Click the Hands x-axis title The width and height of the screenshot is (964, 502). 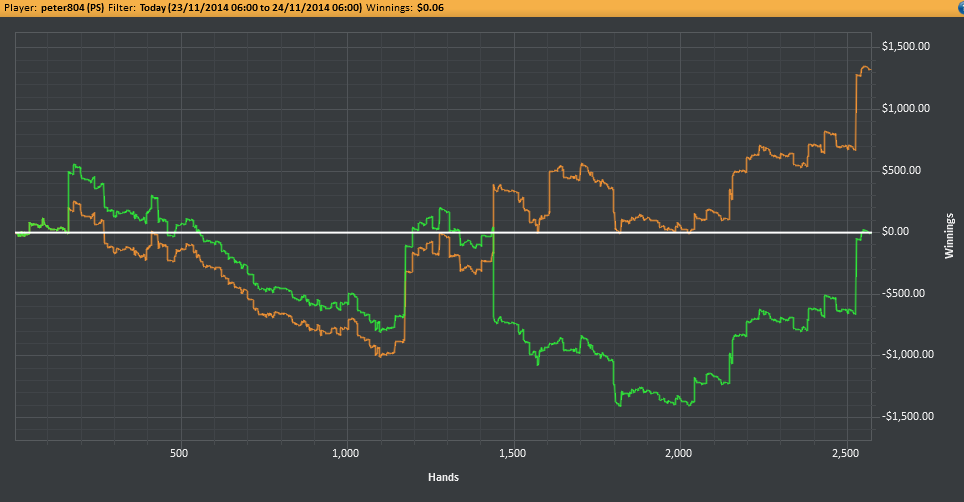[443, 477]
